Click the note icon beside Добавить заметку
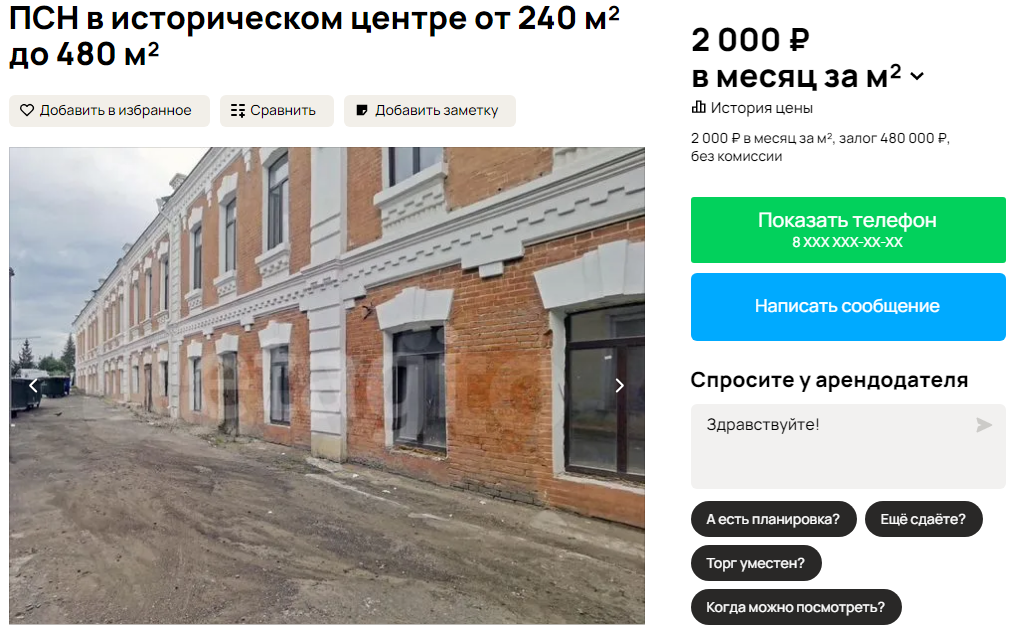The image size is (1012, 633). (x=362, y=110)
